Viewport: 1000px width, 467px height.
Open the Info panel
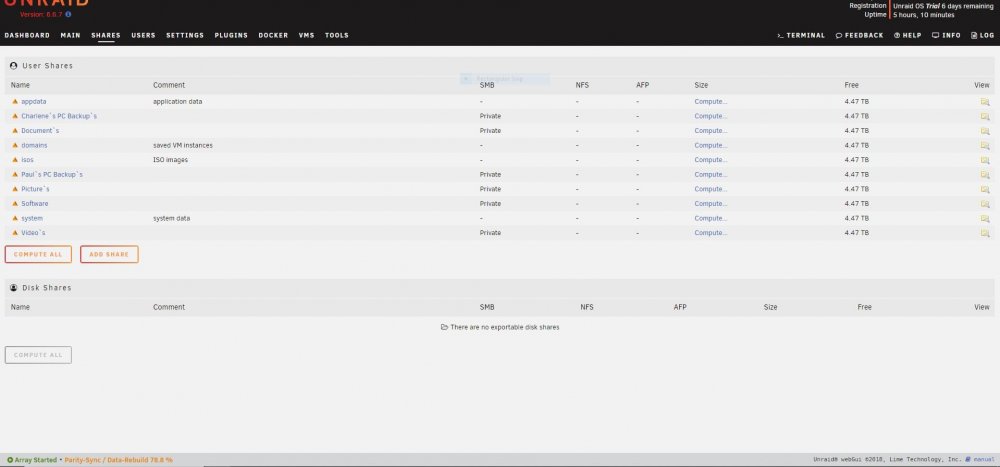946,36
